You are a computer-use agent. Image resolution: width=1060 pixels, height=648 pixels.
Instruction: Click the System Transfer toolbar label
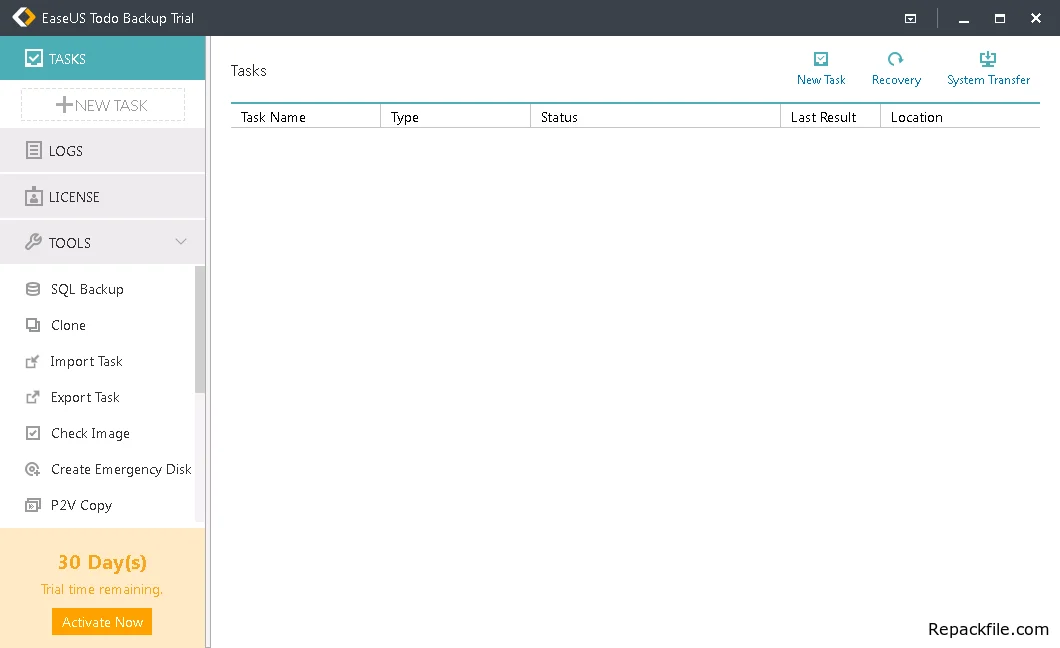(988, 80)
